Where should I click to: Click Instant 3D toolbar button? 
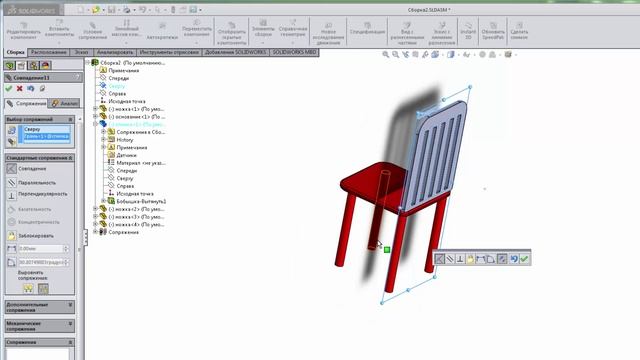(468, 31)
